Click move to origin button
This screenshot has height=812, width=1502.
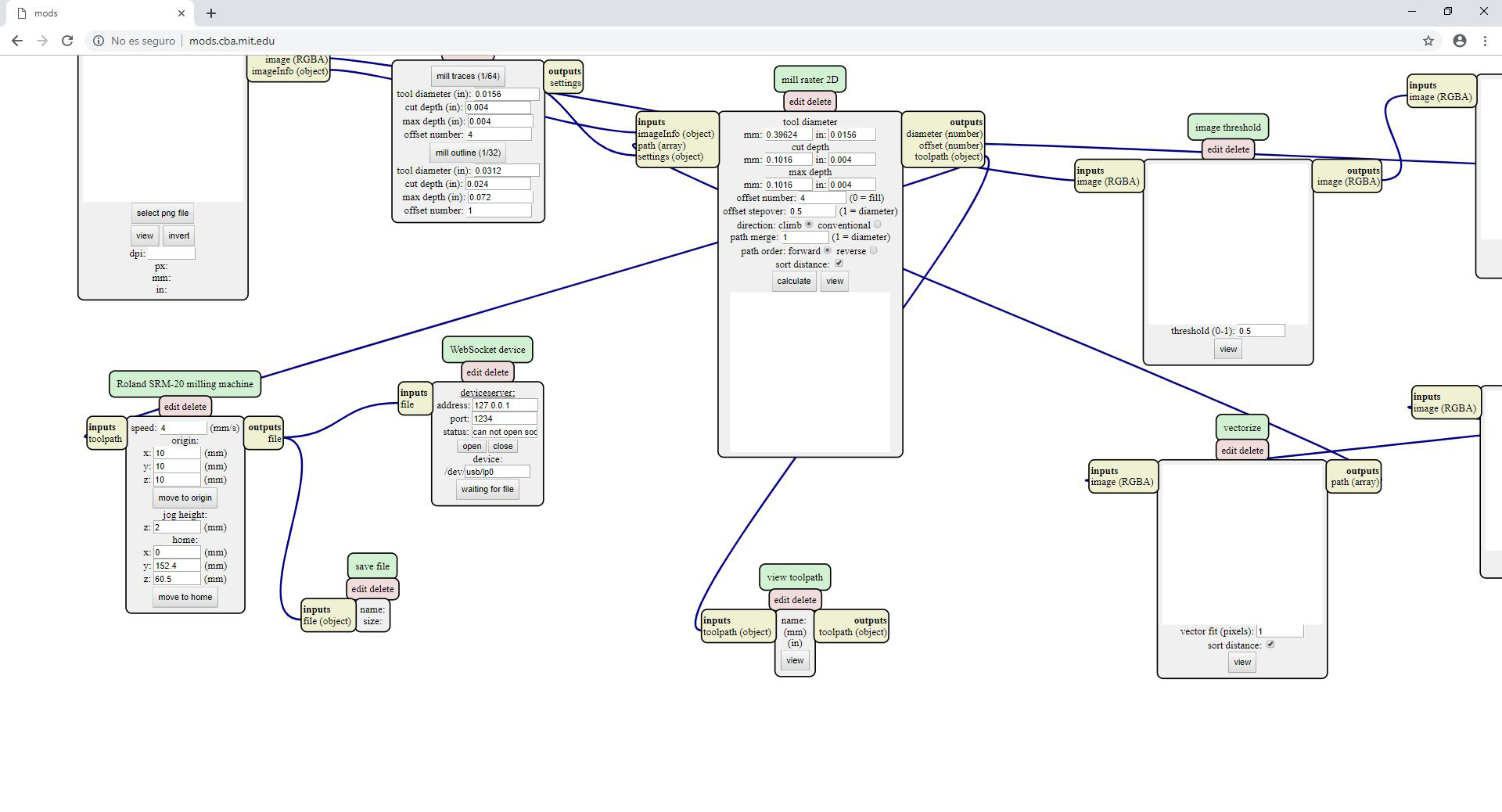coord(185,498)
